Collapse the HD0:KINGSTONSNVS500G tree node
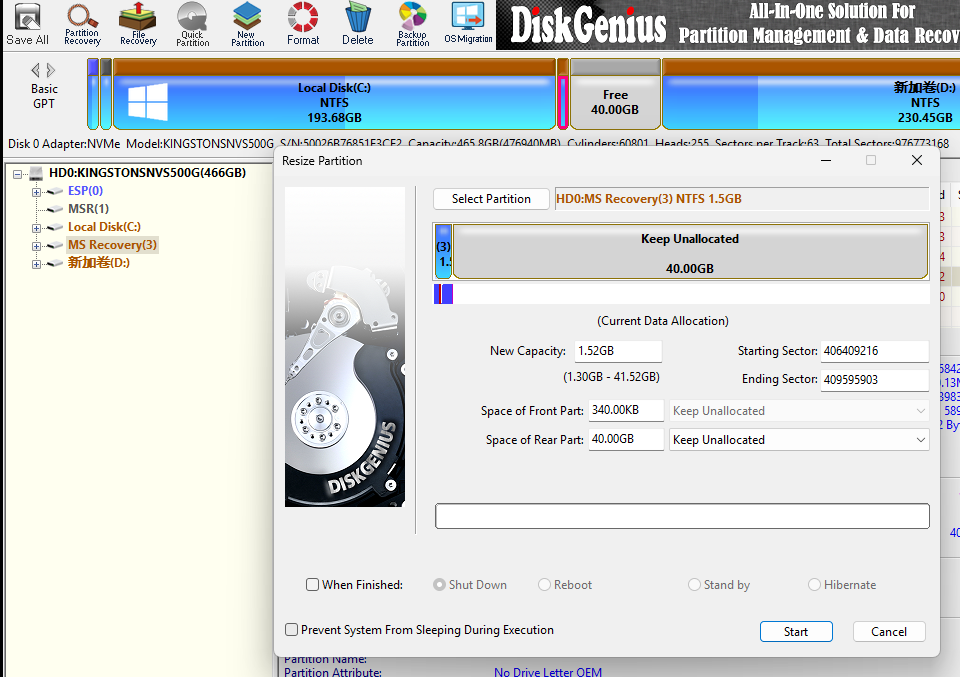This screenshot has height=677, width=960. (18, 174)
